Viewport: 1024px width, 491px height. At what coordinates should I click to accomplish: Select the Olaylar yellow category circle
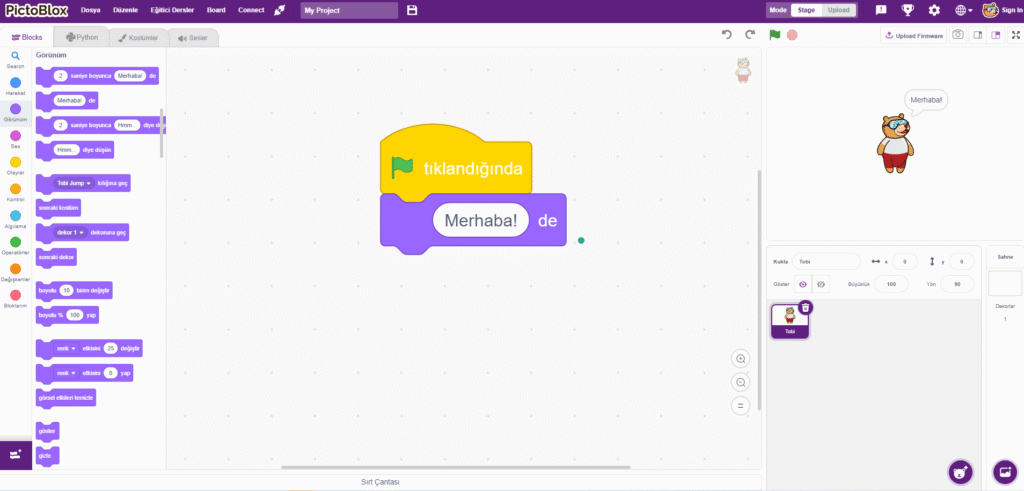15,162
